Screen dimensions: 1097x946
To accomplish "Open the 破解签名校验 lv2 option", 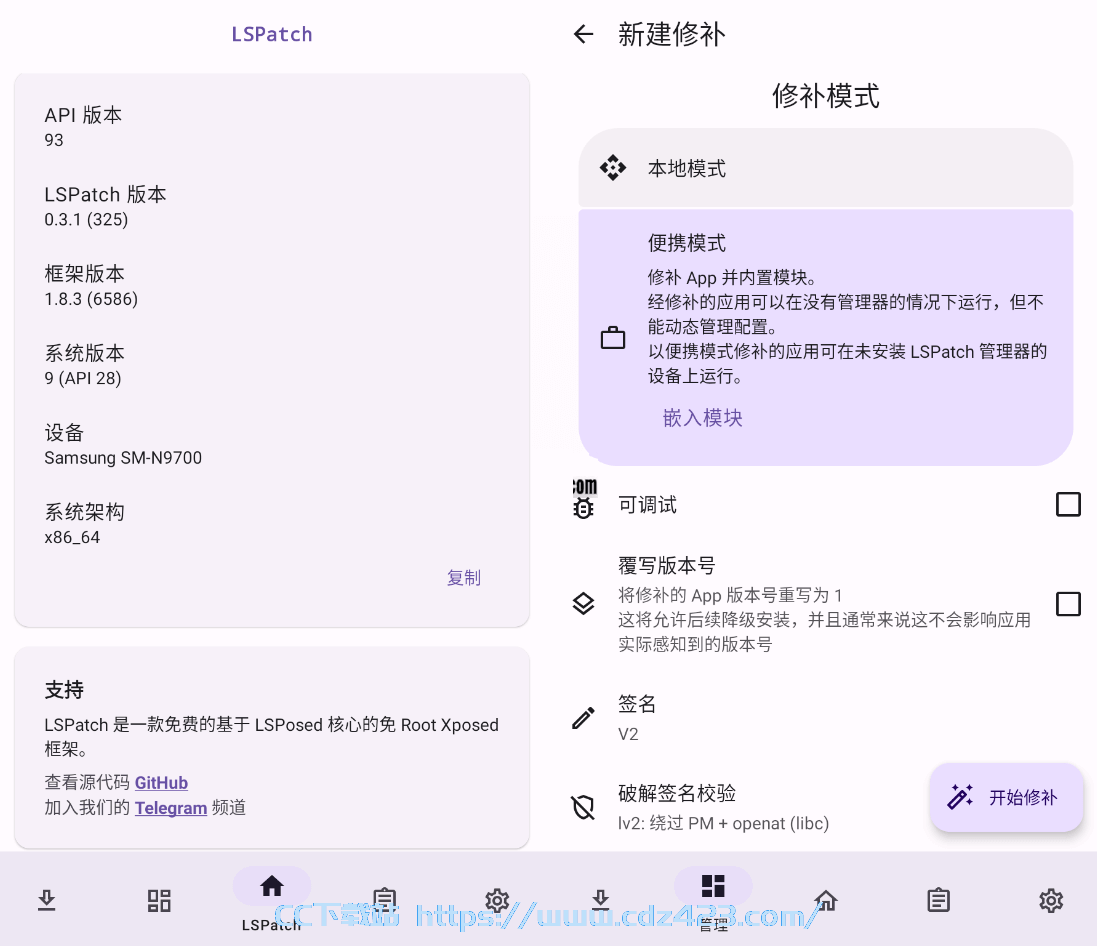I will 744,807.
